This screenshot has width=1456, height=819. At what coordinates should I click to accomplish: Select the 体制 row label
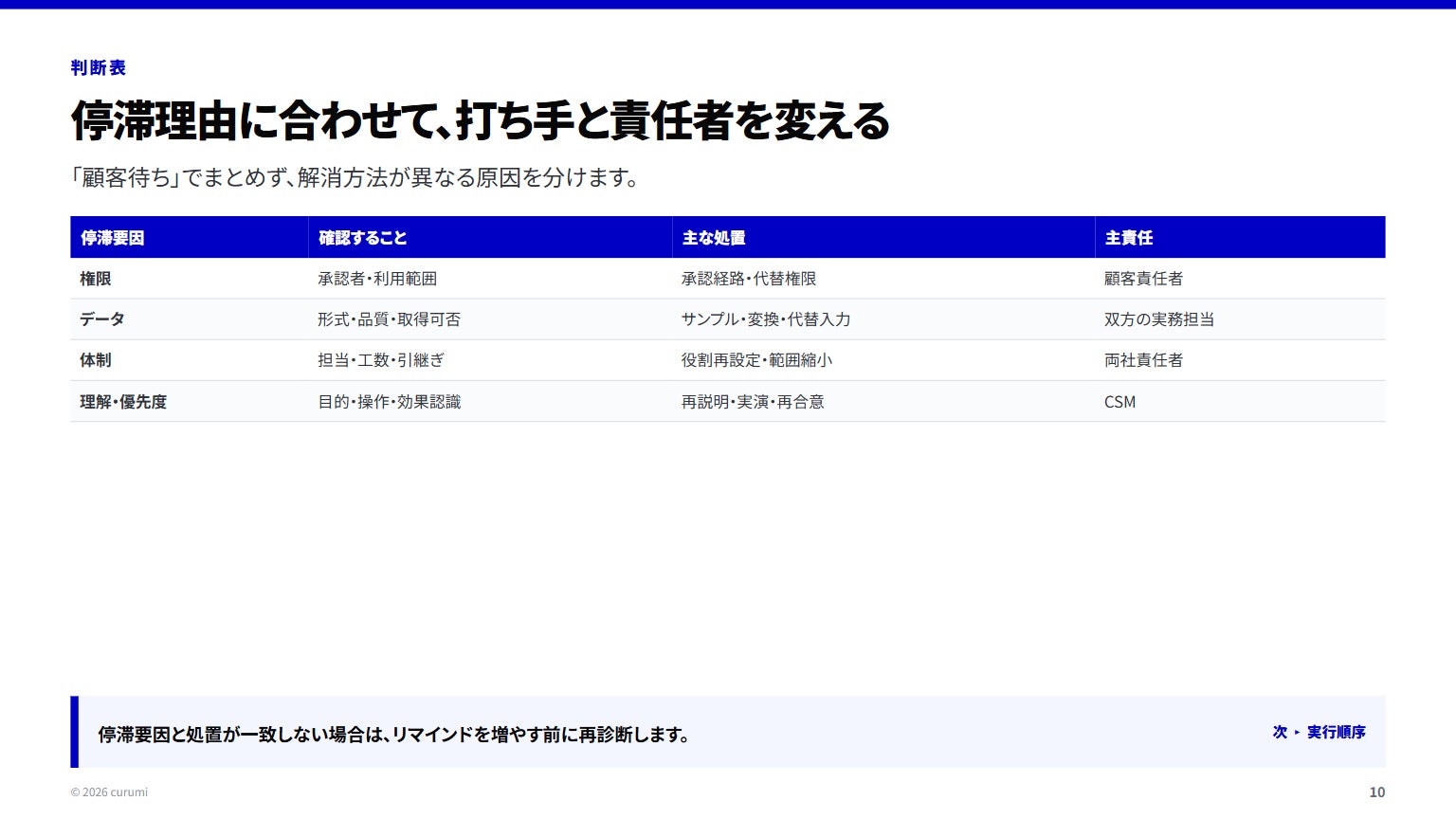[x=96, y=360]
